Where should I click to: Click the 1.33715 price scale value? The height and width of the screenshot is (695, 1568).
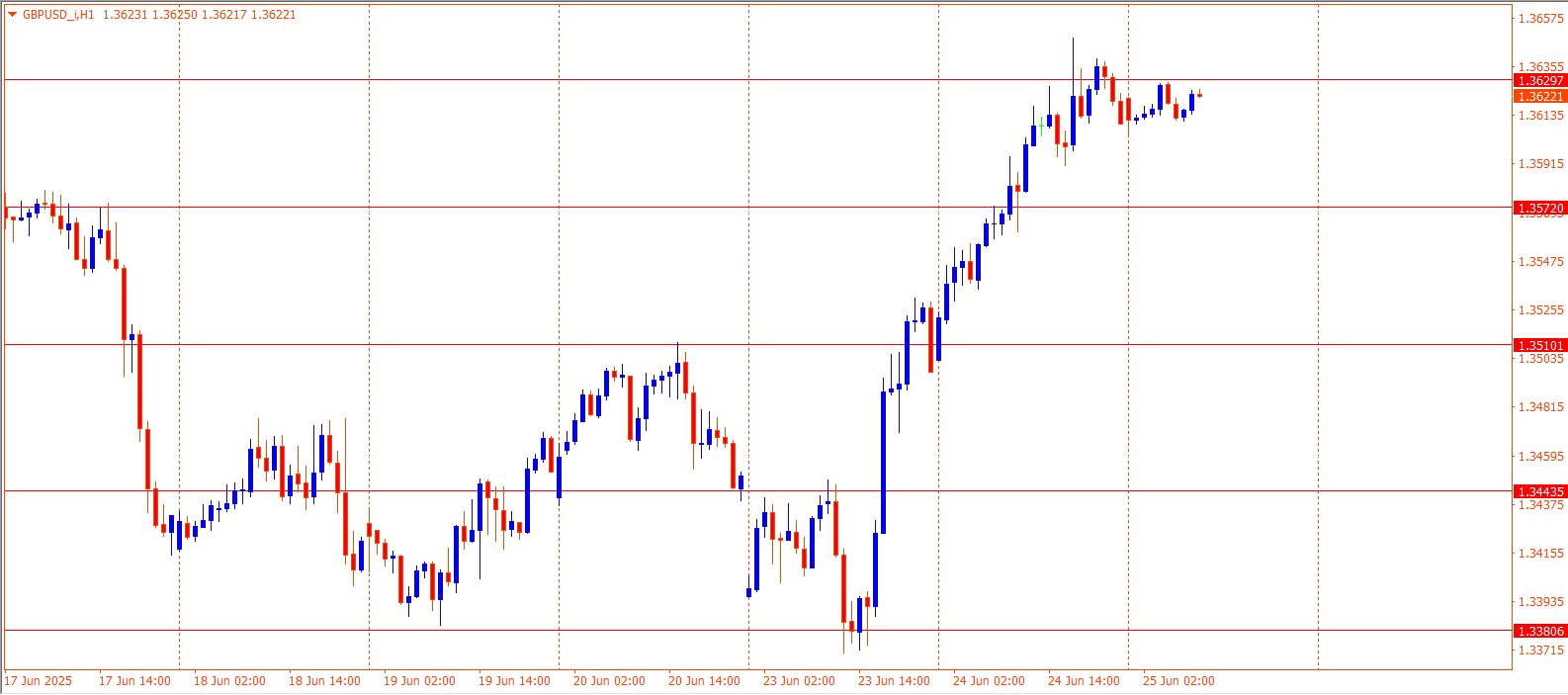(1541, 651)
